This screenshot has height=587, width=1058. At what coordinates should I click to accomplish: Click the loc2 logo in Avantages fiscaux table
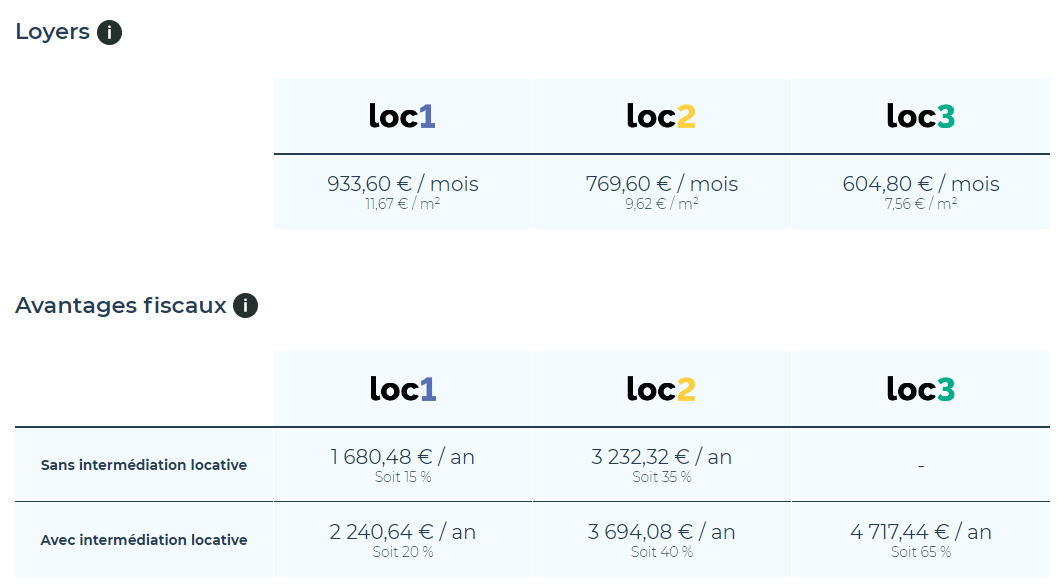[x=661, y=389]
